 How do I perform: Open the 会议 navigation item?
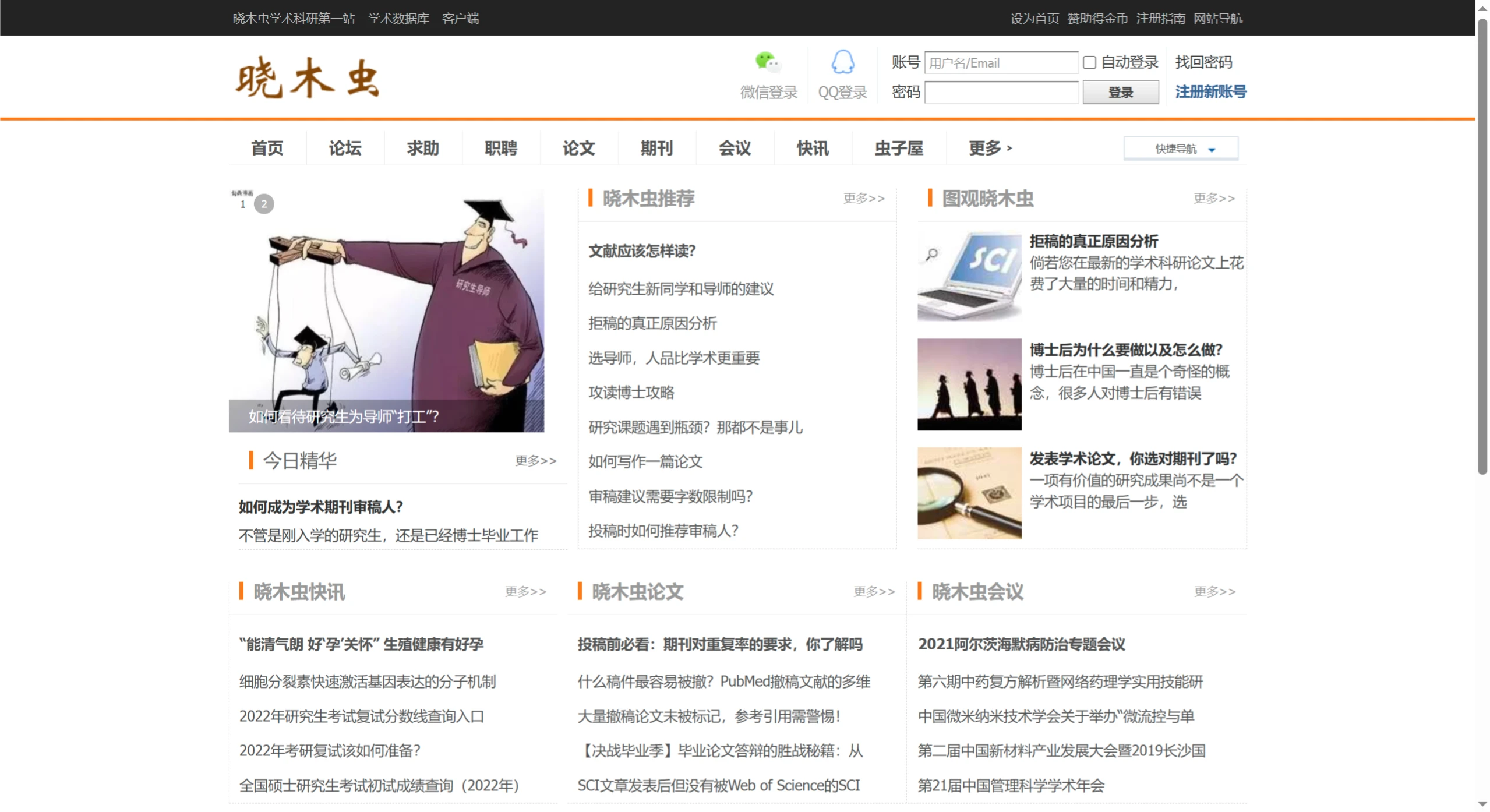click(735, 148)
